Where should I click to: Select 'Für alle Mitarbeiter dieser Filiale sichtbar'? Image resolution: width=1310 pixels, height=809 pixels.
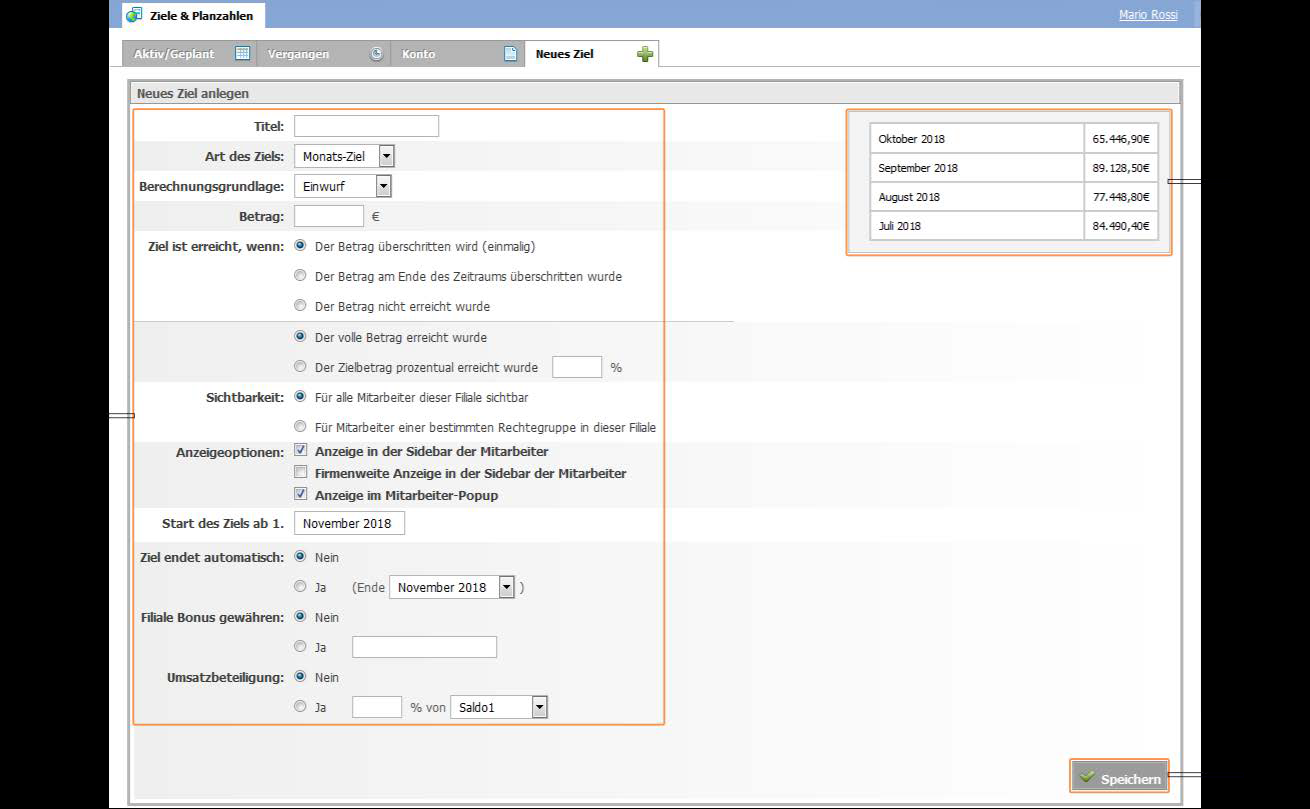300,397
